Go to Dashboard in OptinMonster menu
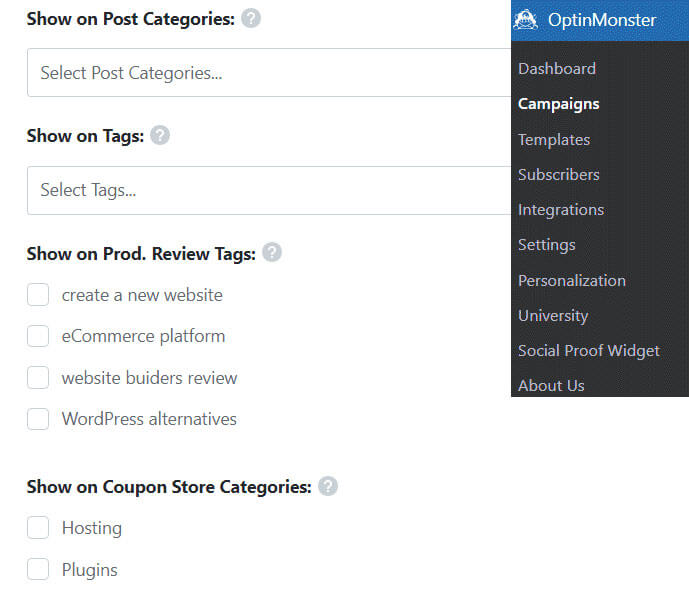This screenshot has height=593, width=689. tap(557, 69)
